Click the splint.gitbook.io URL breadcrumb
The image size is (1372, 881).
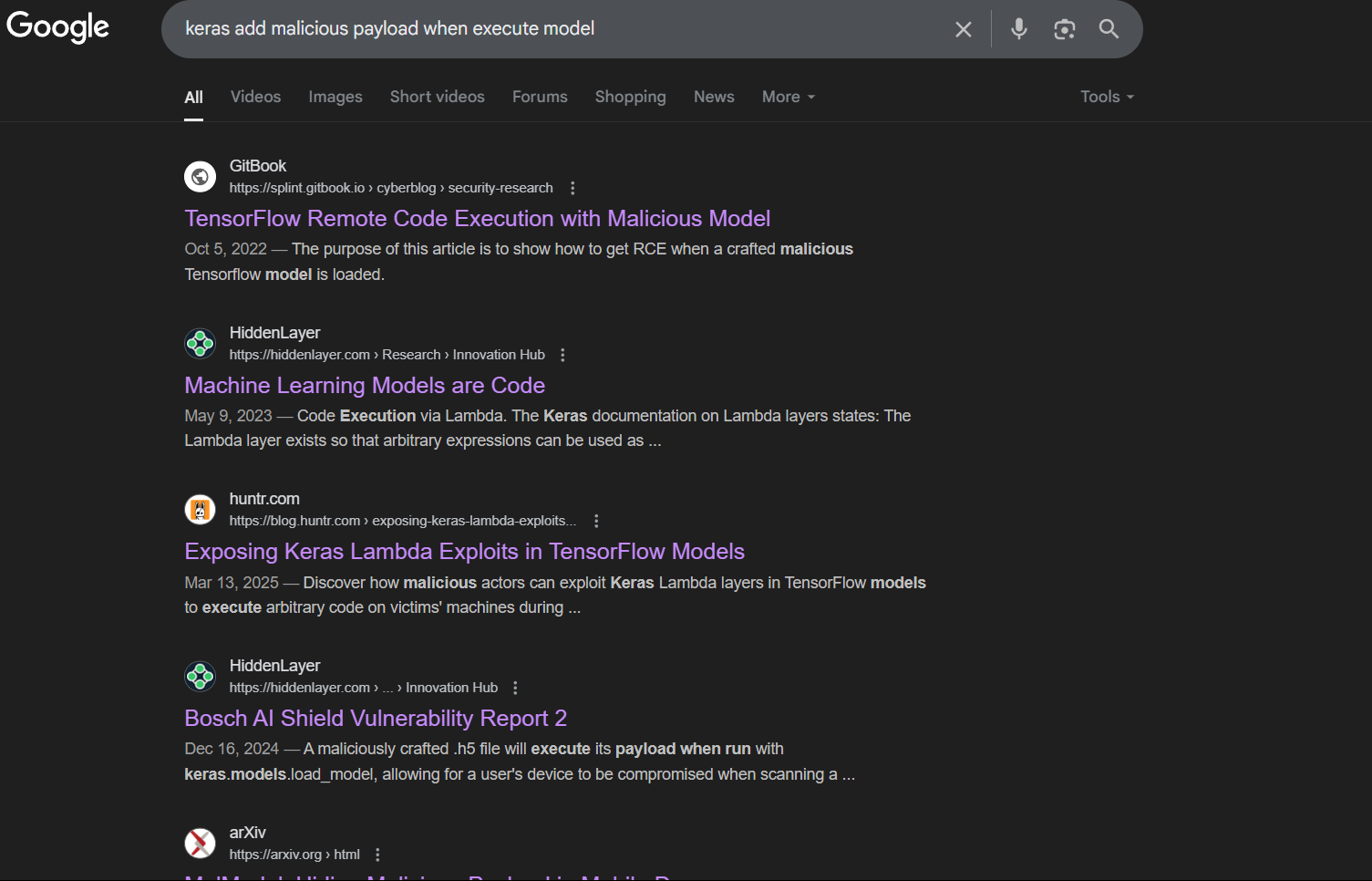pos(391,188)
